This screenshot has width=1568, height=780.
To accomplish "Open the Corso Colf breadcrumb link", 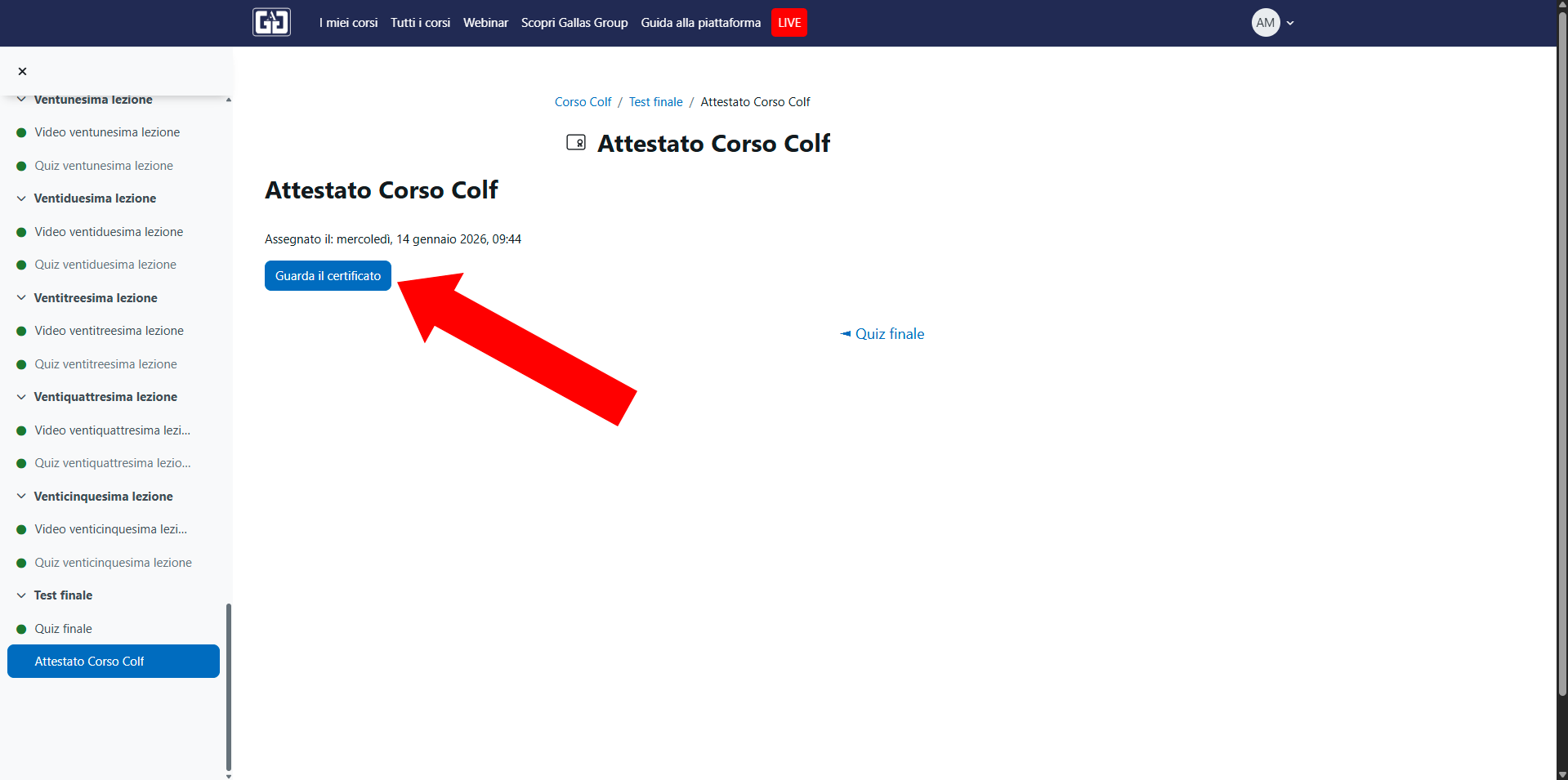I will click(x=583, y=102).
